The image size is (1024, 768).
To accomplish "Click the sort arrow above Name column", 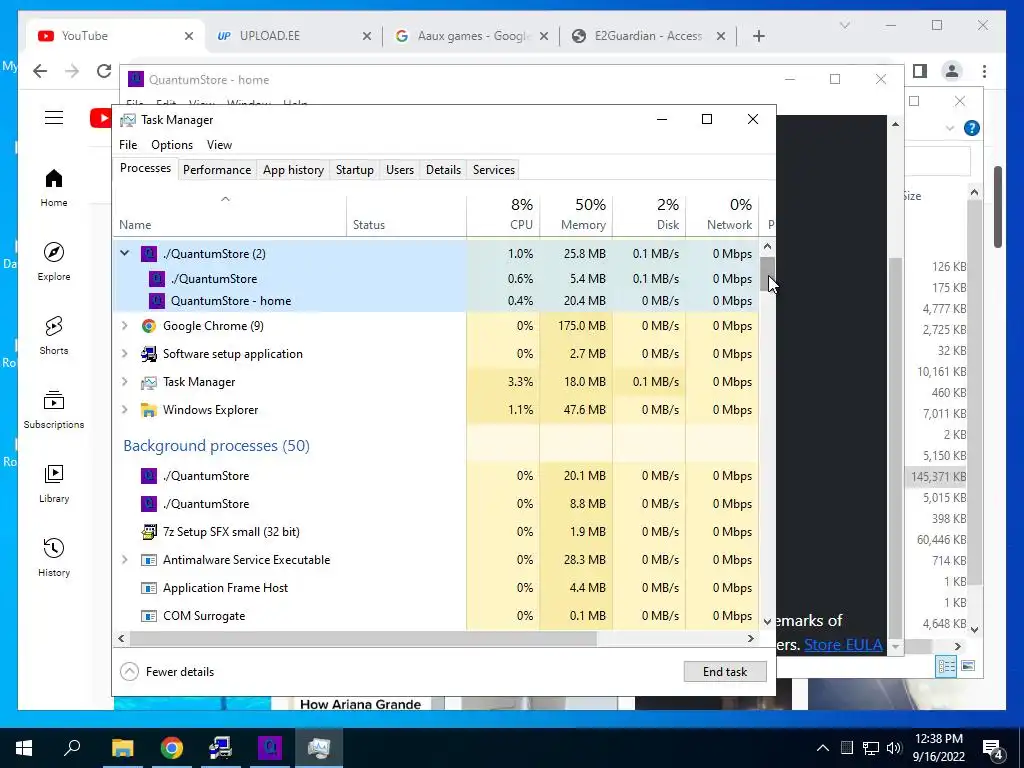I will [x=225, y=199].
